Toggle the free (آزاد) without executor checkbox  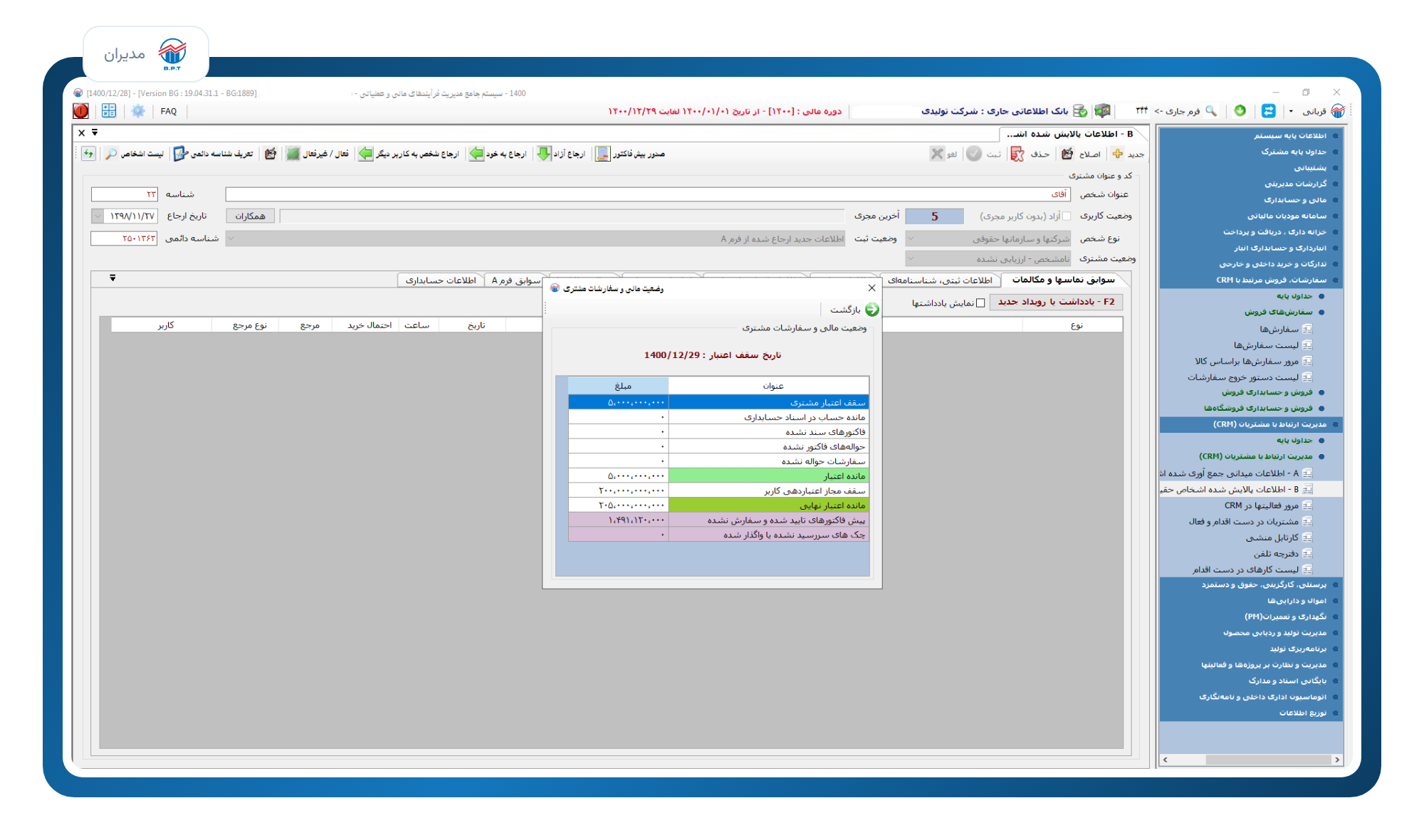pos(1066,216)
